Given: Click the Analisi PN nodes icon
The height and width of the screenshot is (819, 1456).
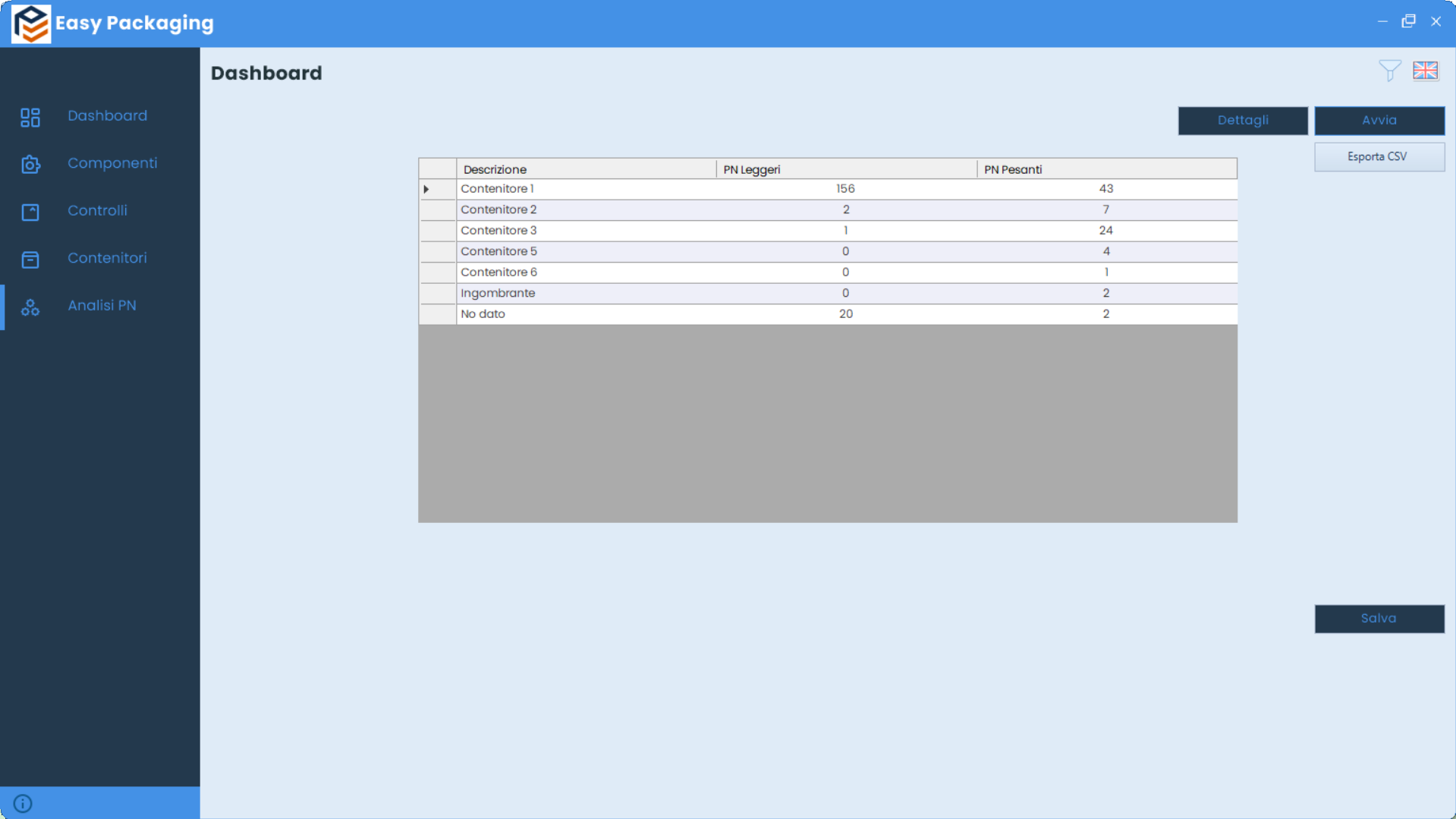Looking at the screenshot, I should (30, 307).
